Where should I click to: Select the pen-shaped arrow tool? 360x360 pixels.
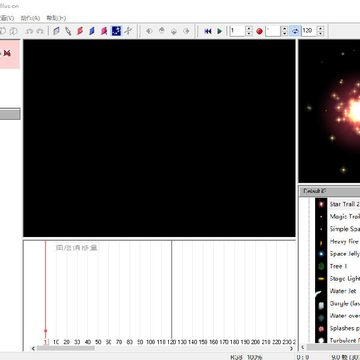pos(68,31)
